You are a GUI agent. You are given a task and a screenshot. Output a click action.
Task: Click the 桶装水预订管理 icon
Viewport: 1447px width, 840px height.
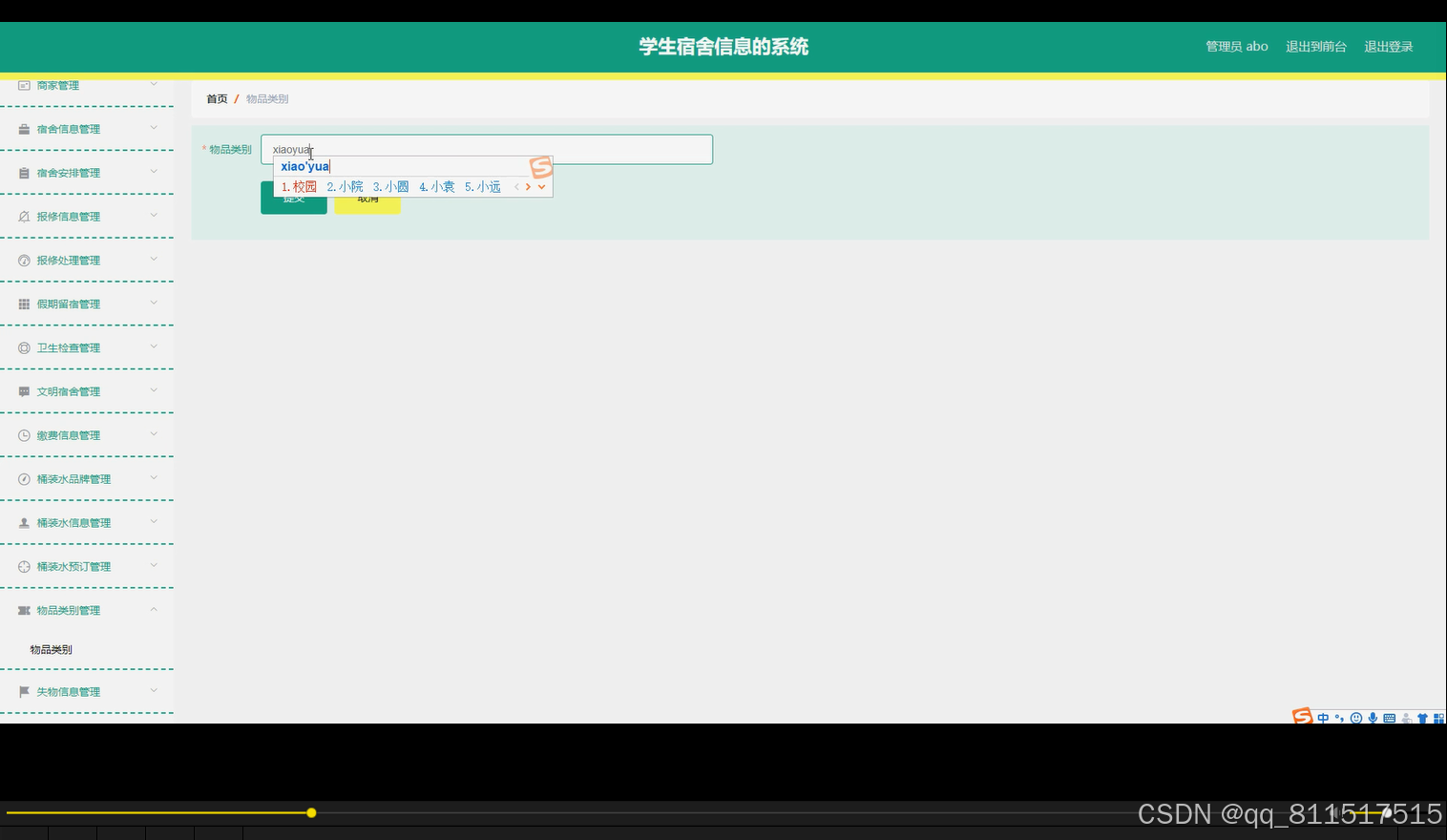pos(24,567)
